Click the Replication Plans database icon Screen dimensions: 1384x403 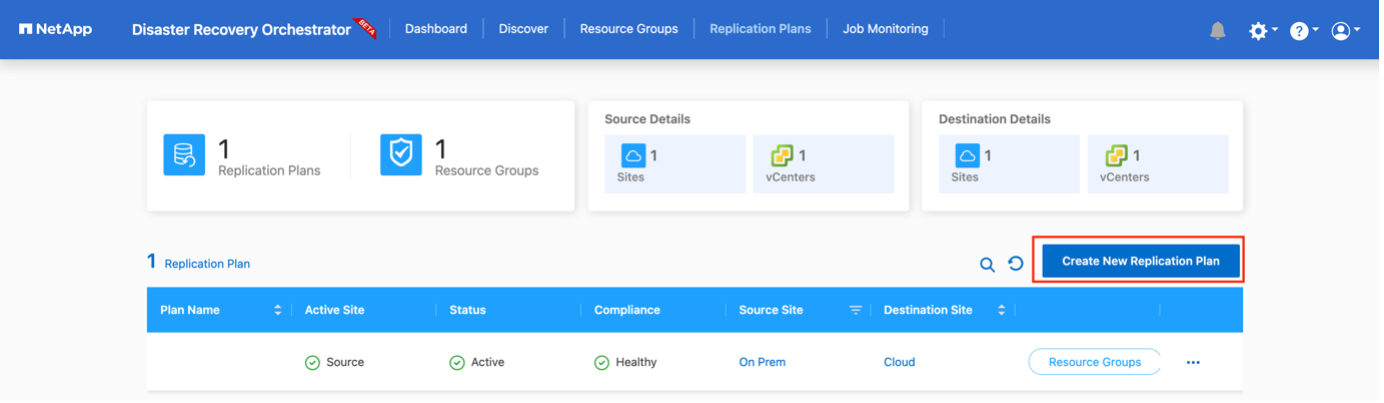[184, 155]
